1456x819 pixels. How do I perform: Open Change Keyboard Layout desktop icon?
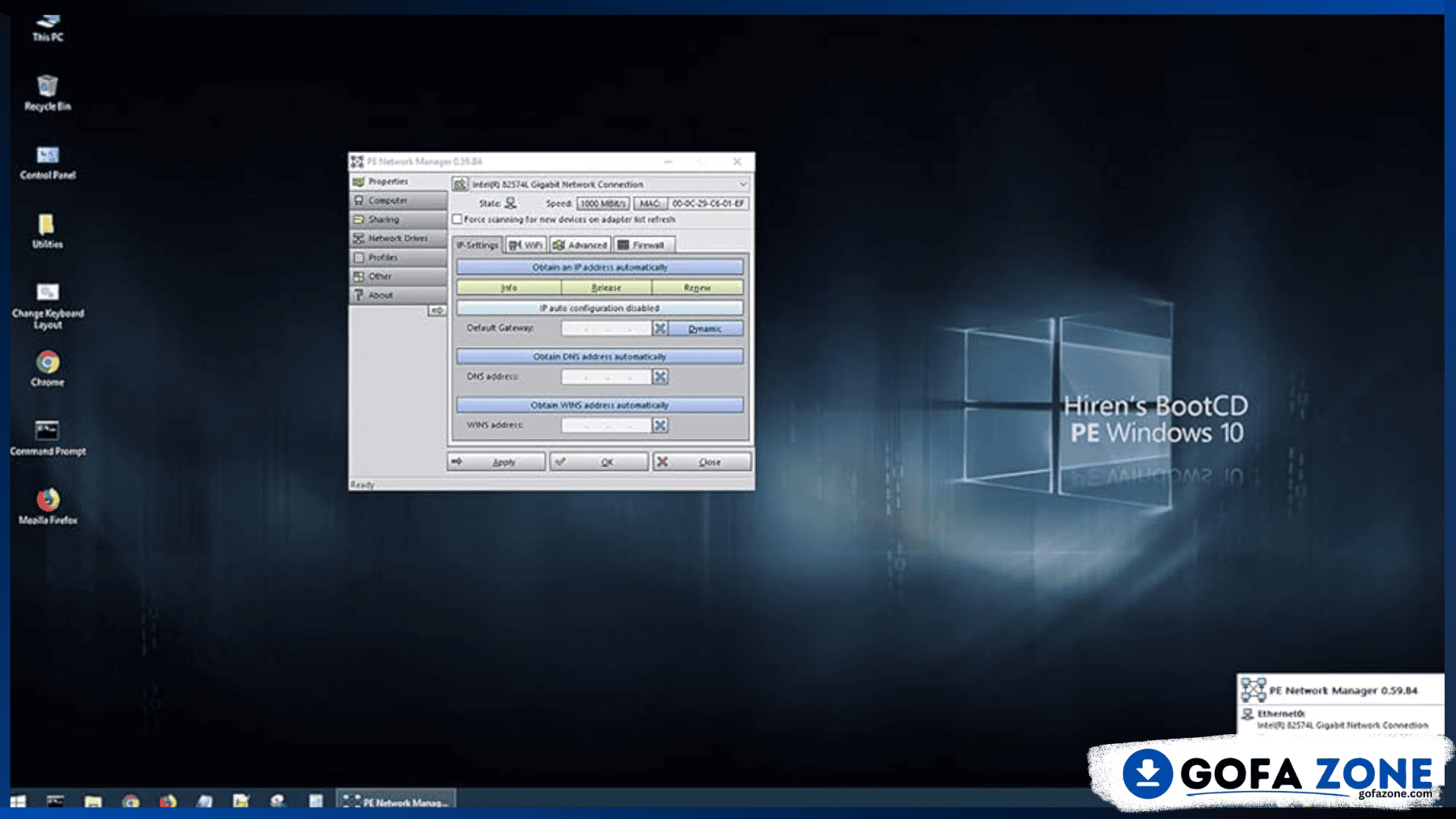coord(48,306)
